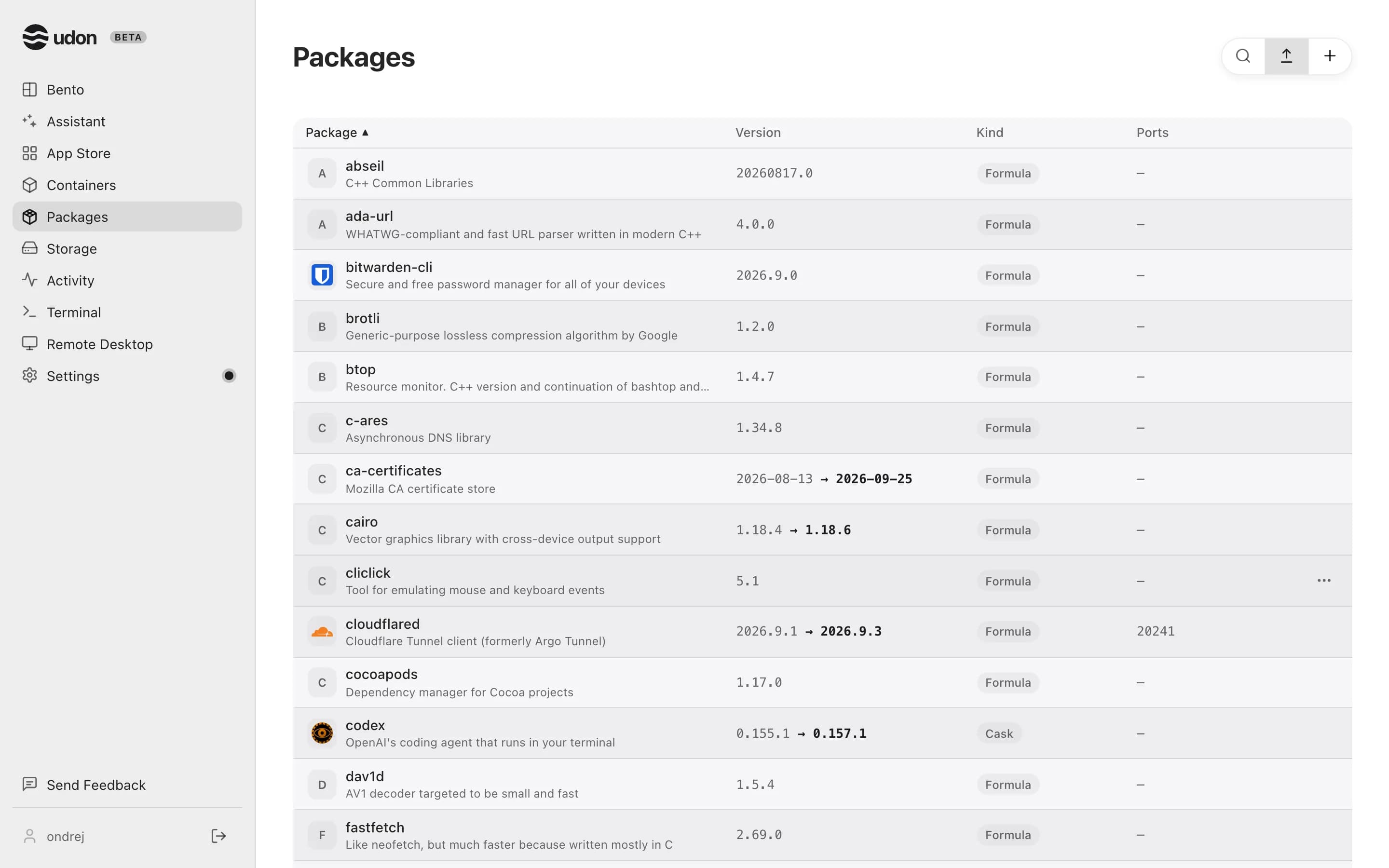Click the Packages page heading
The width and height of the screenshot is (1389, 868).
(x=354, y=57)
